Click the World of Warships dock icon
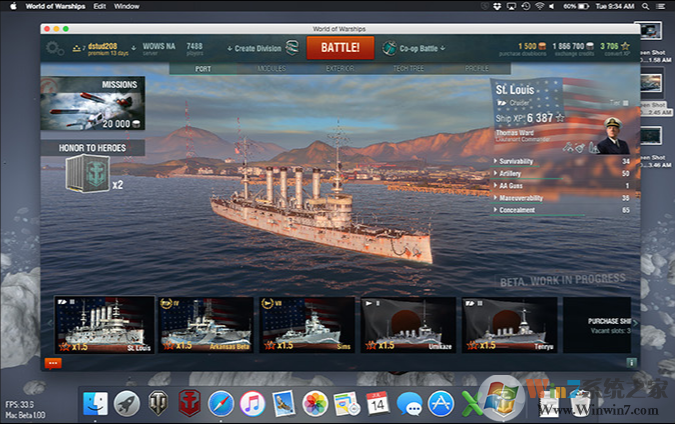 [189, 403]
